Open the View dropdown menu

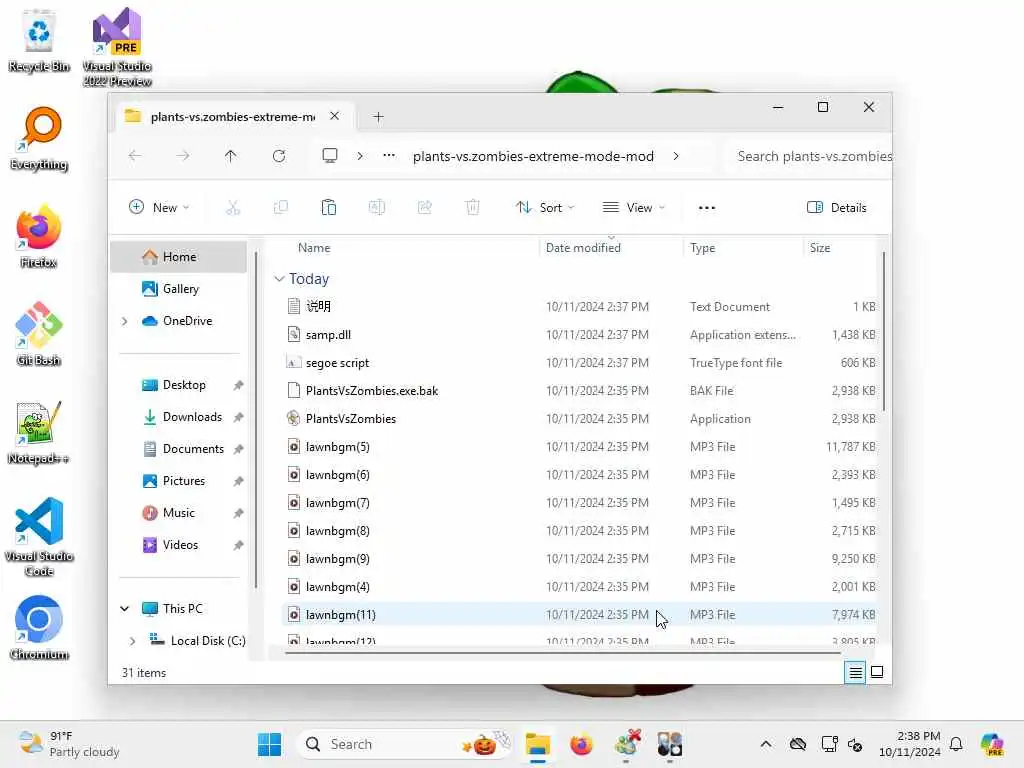[x=633, y=208]
